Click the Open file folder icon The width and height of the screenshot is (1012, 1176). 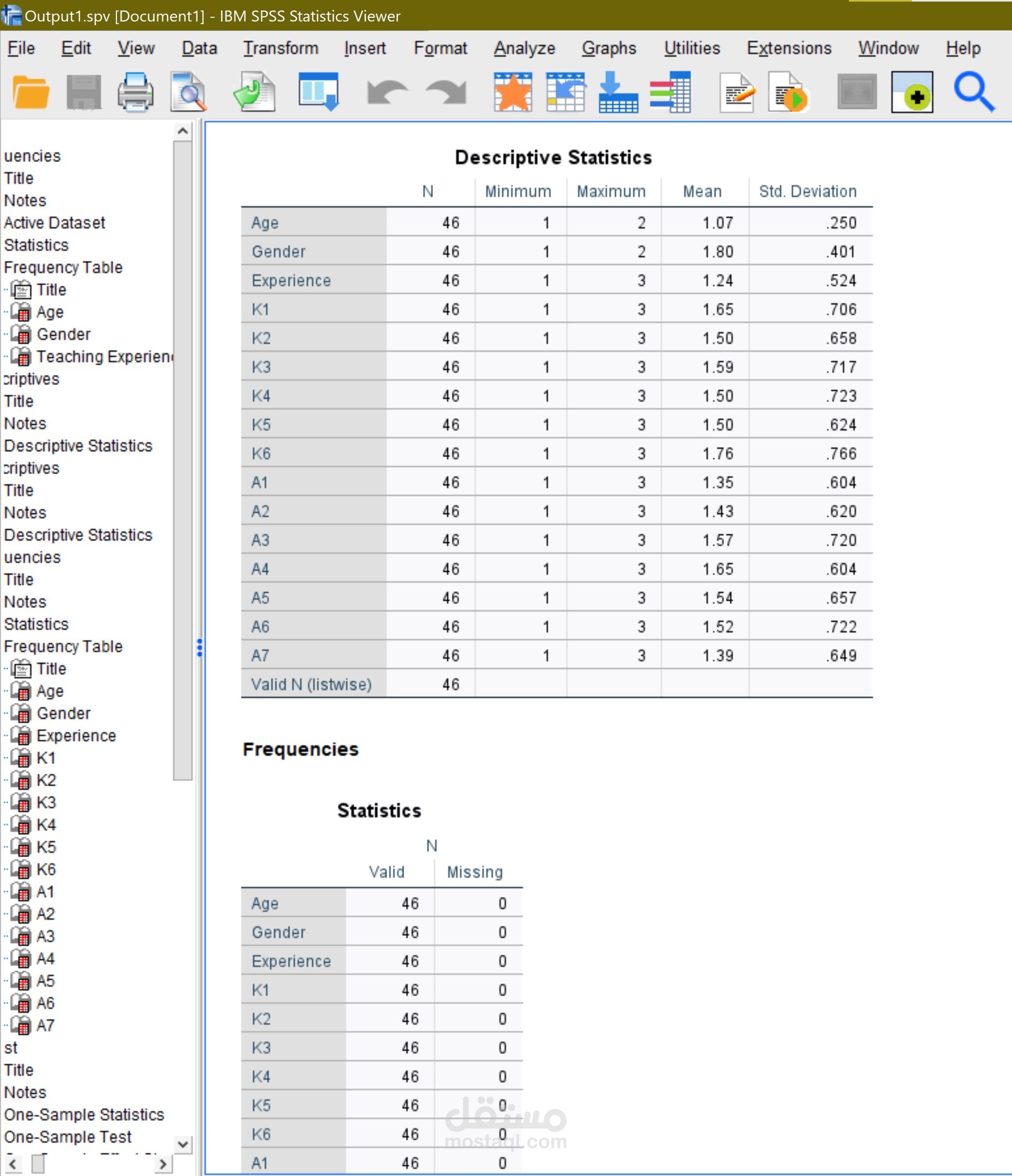pos(30,92)
